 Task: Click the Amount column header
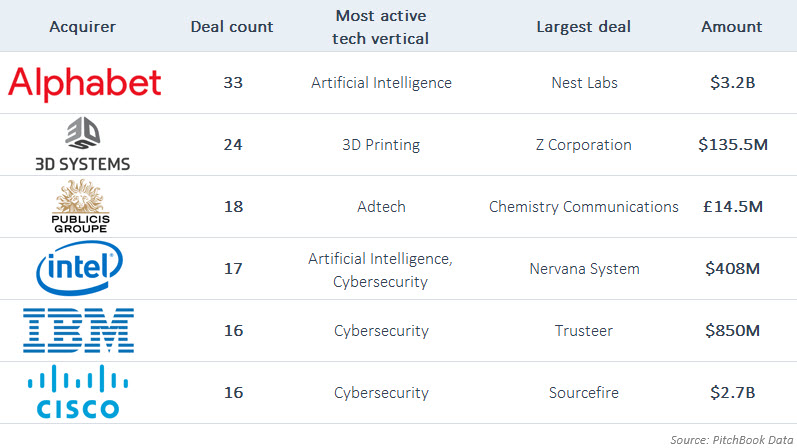[732, 26]
